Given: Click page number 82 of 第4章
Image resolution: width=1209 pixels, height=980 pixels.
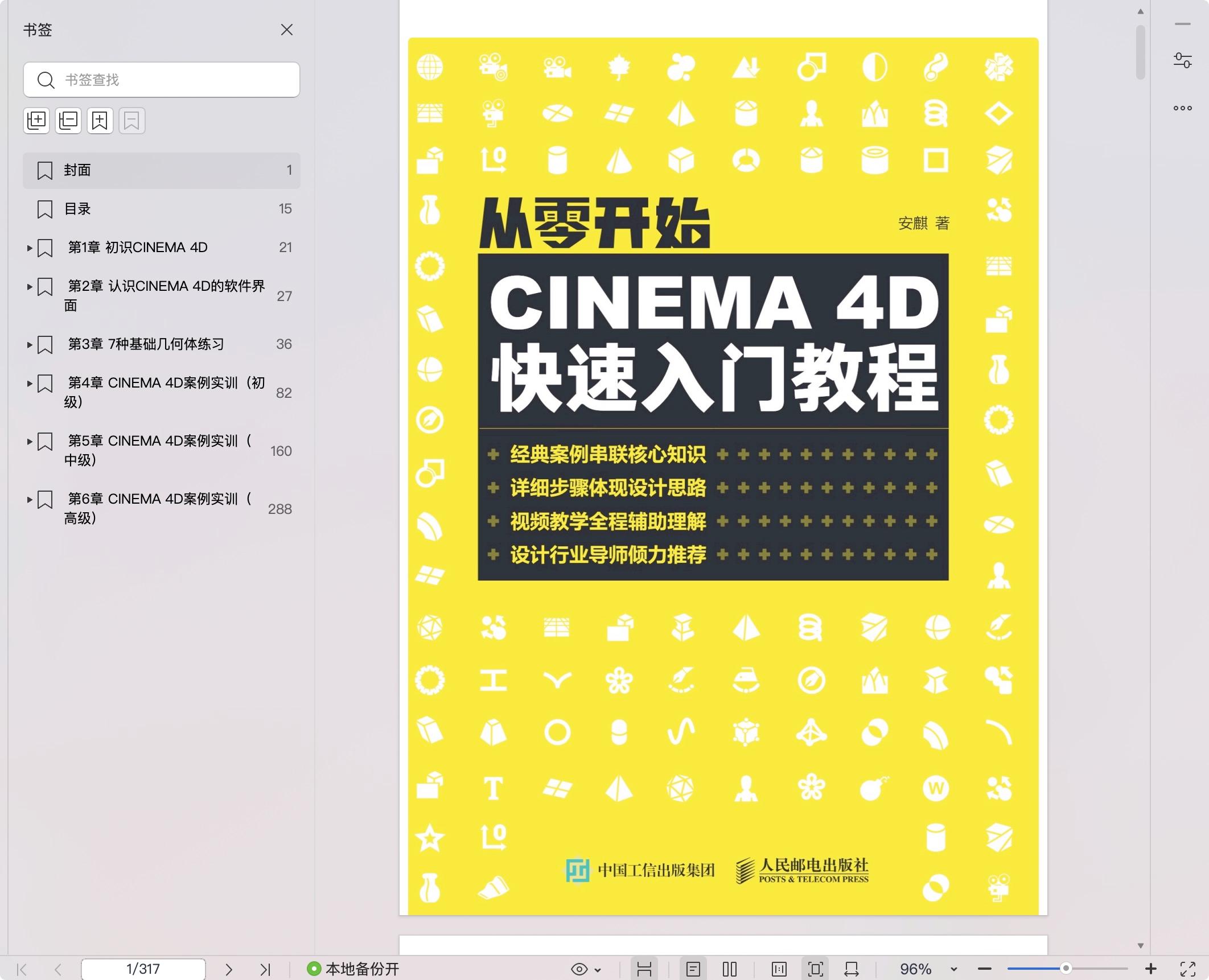Looking at the screenshot, I should pyautogui.click(x=284, y=393).
